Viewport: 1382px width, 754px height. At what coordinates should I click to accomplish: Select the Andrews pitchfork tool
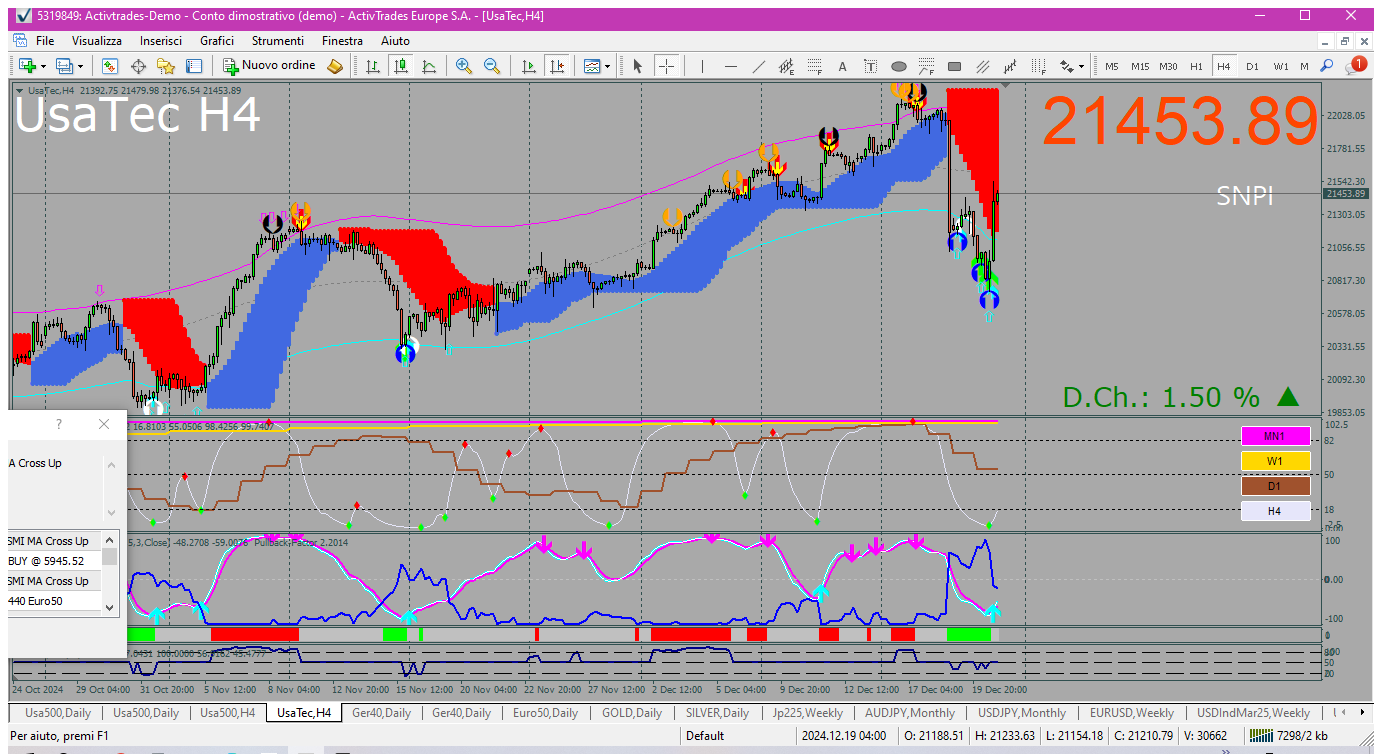click(x=1011, y=66)
